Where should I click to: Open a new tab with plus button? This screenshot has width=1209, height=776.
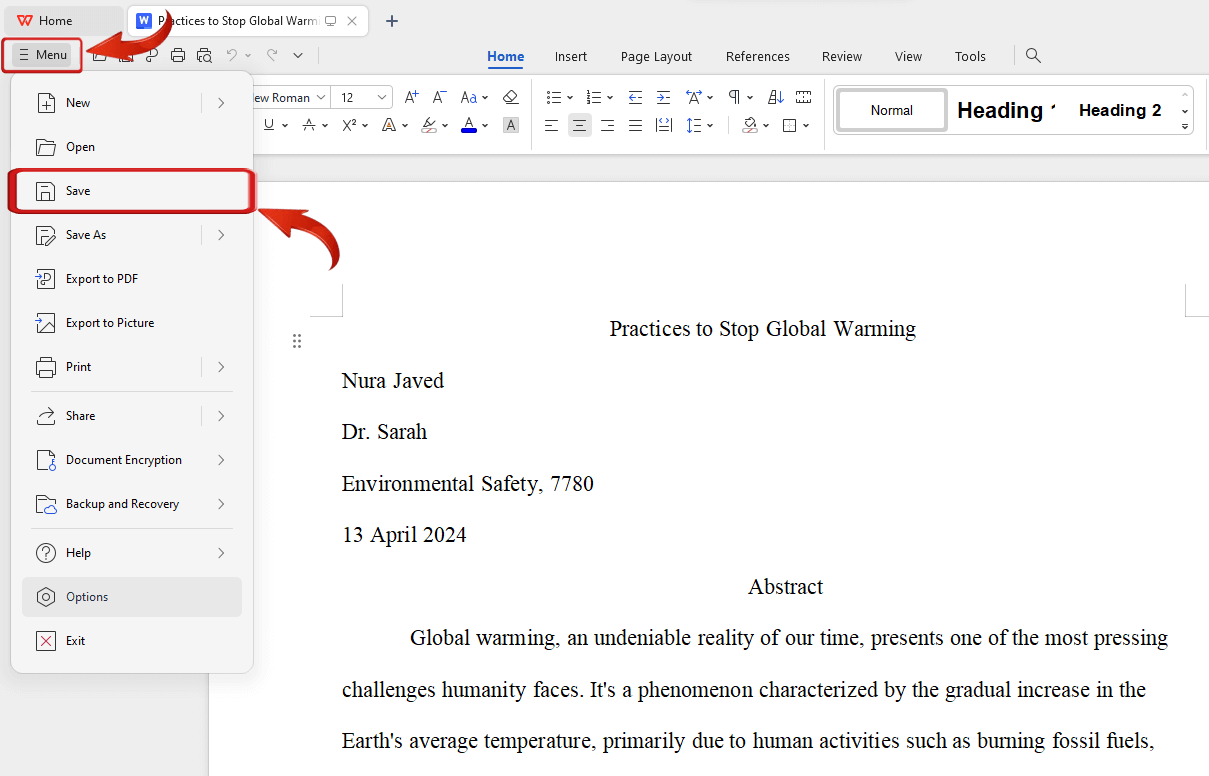[392, 21]
